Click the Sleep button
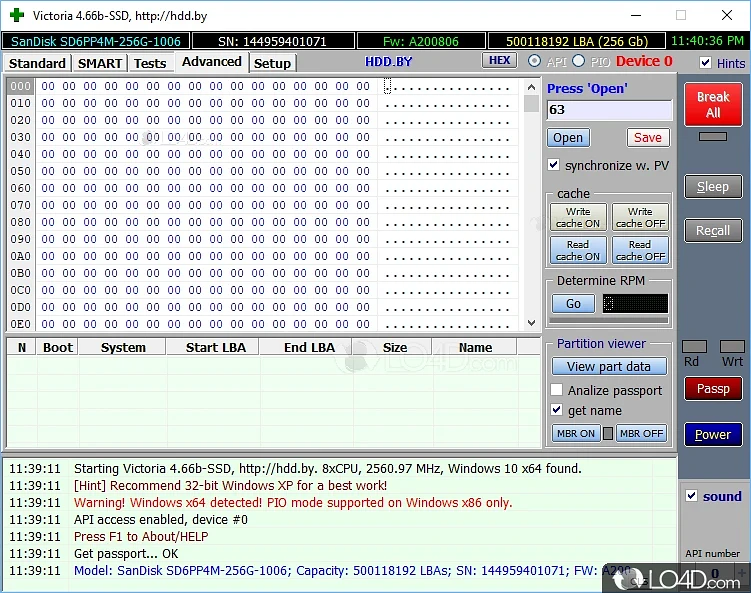The image size is (751, 593). (x=713, y=186)
